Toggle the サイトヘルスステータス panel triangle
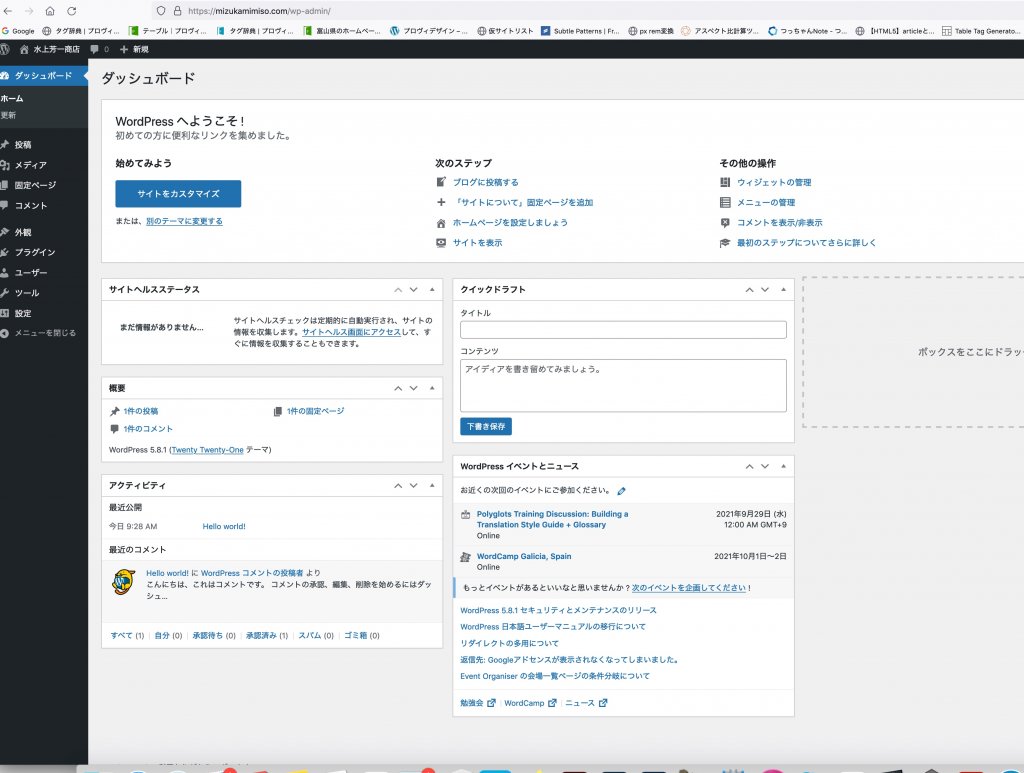The image size is (1024, 773). [432, 290]
